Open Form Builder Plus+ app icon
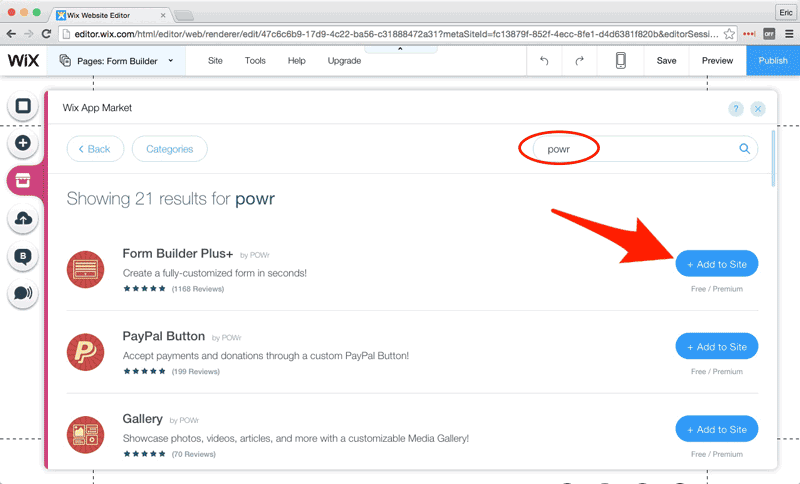This screenshot has height=484, width=800. pos(86,269)
